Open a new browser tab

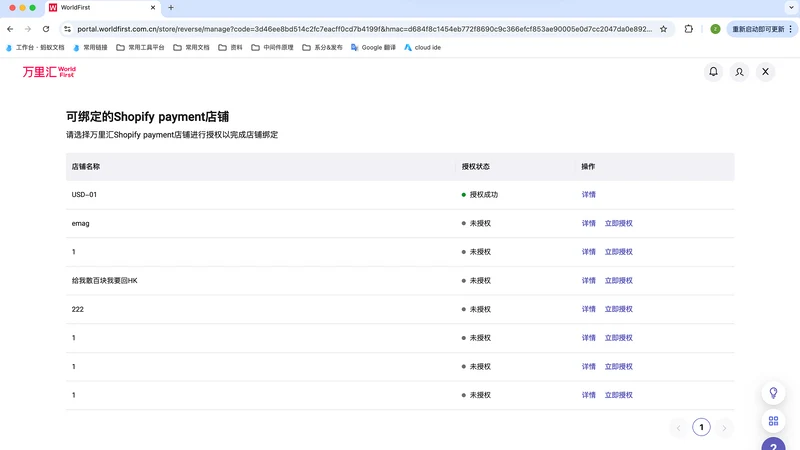171,8
